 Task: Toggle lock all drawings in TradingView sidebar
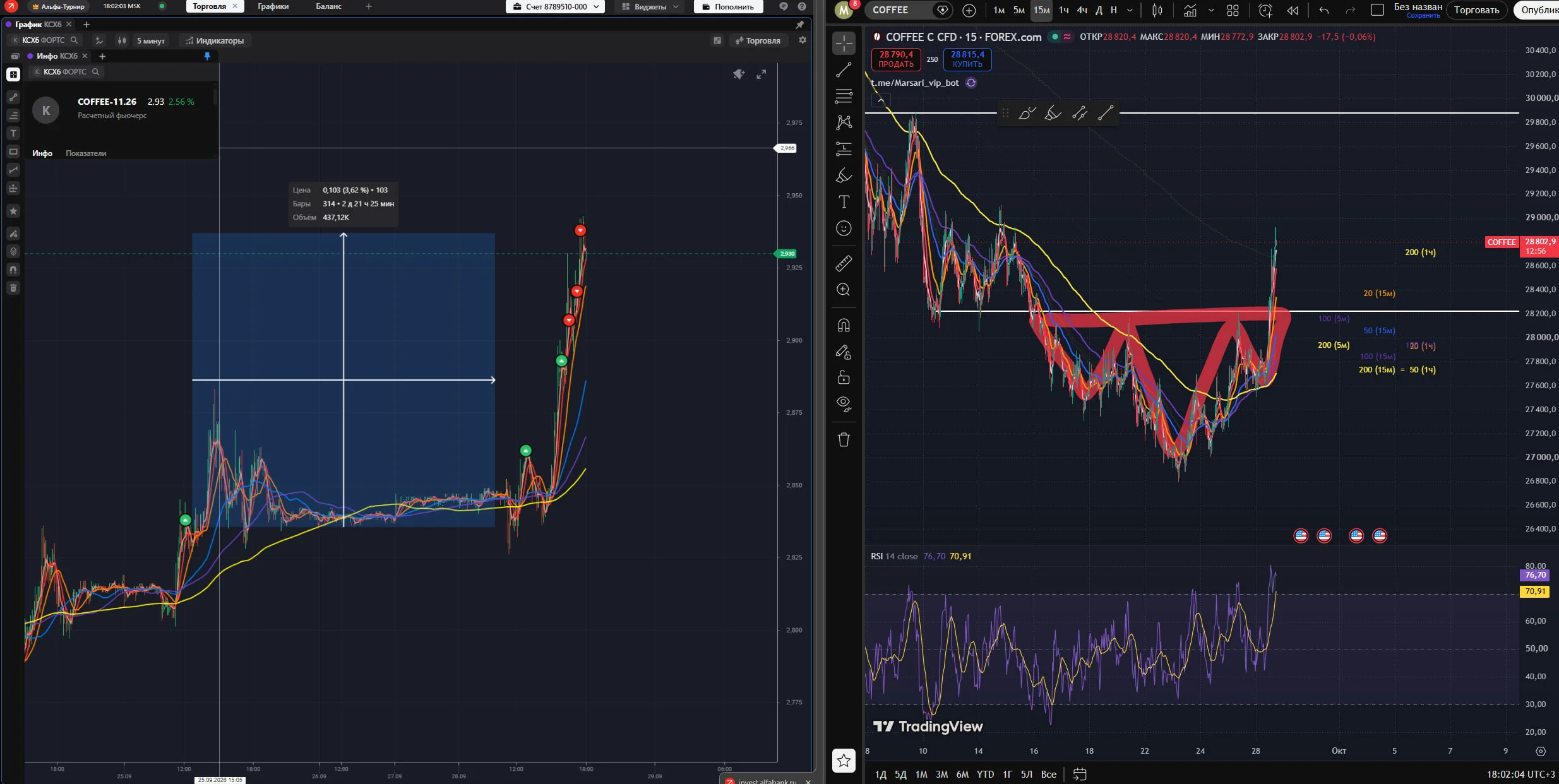point(844,377)
